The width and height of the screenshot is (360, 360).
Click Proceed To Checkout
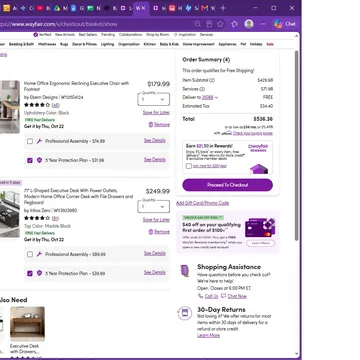[x=228, y=185]
